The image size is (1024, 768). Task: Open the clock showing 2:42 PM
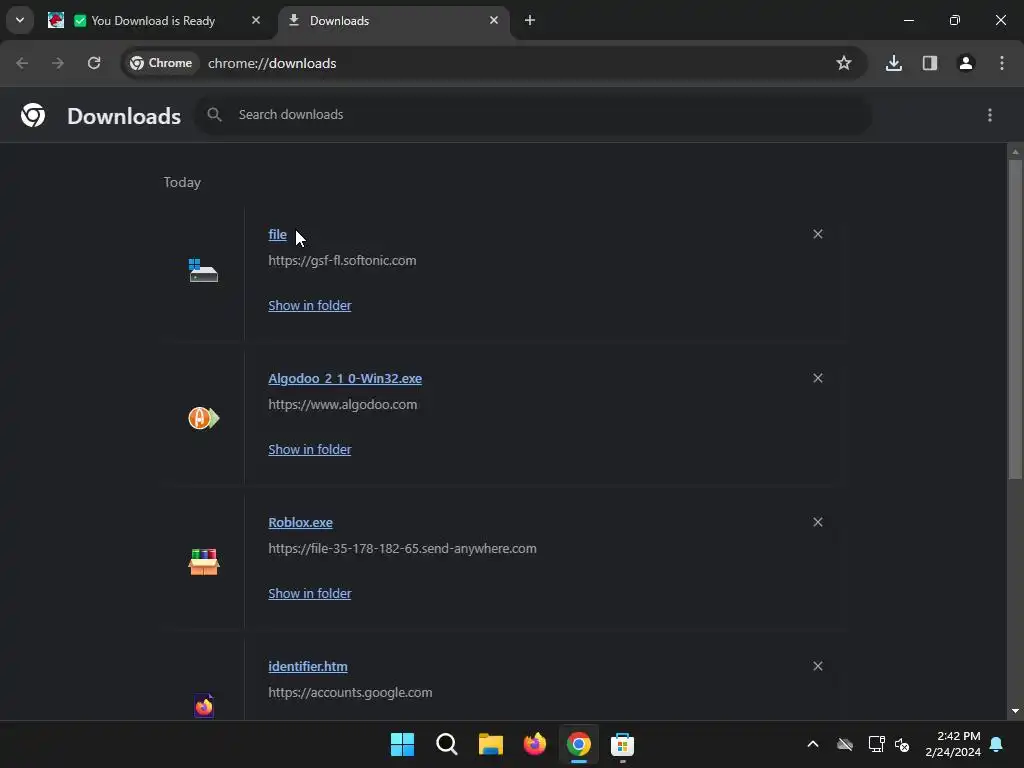(x=953, y=744)
